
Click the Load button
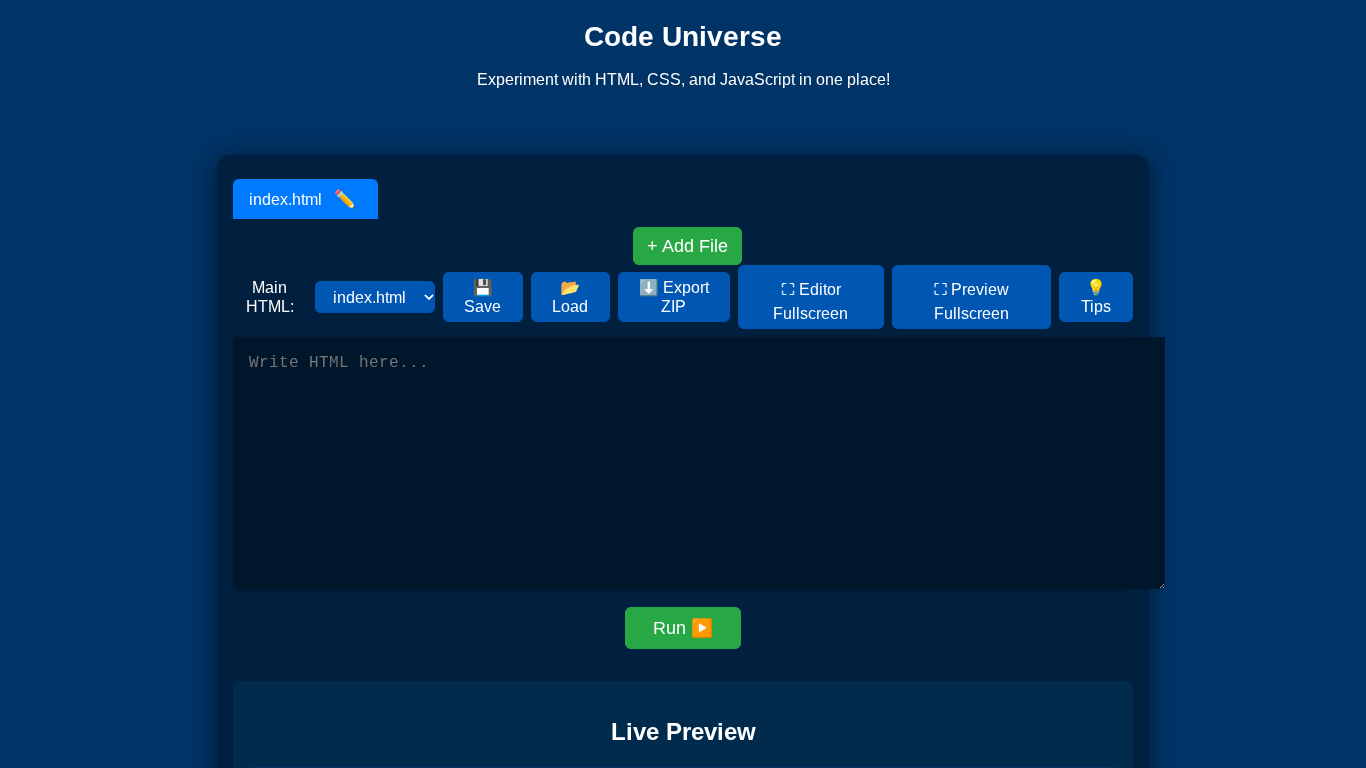[x=570, y=297]
